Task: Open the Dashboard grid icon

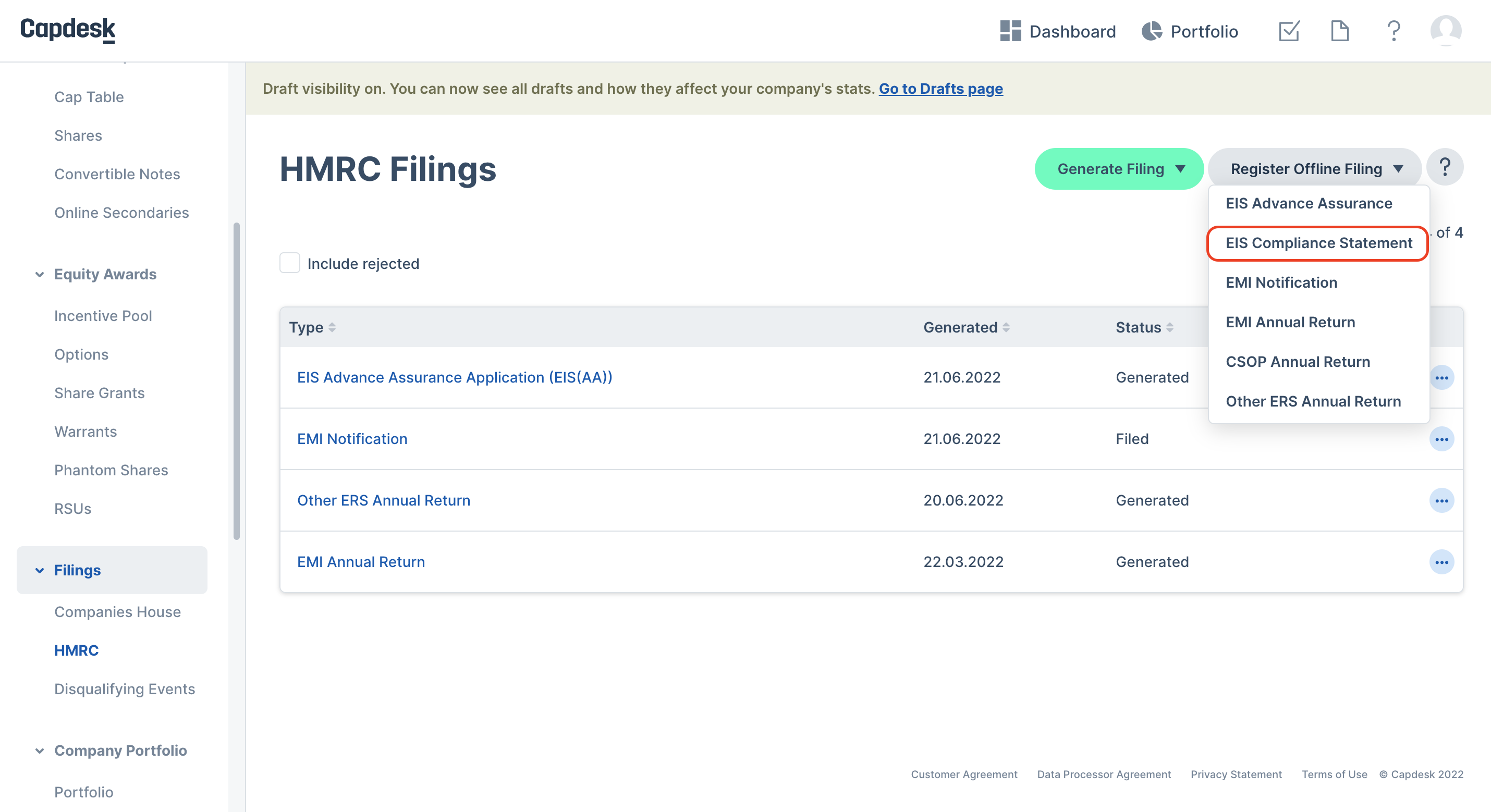Action: (x=1010, y=31)
